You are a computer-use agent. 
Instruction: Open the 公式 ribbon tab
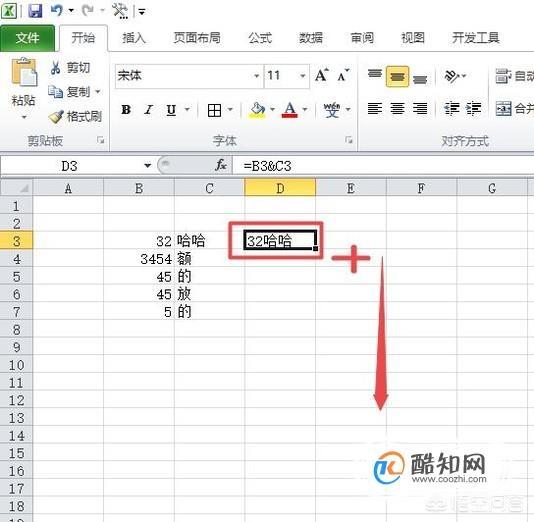[260, 38]
